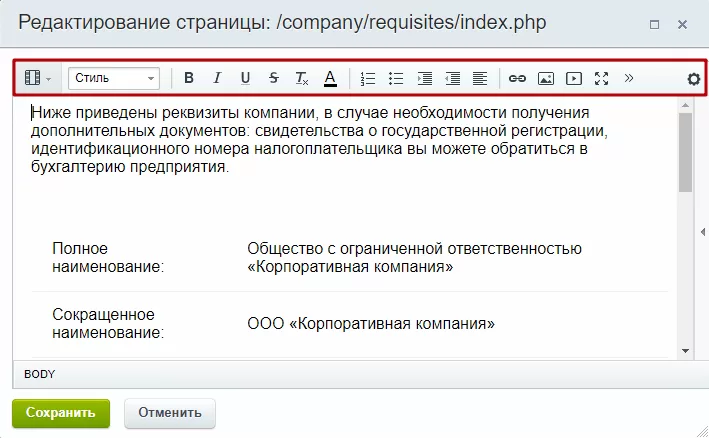Open font color picker
The image size is (709, 438).
(331, 79)
